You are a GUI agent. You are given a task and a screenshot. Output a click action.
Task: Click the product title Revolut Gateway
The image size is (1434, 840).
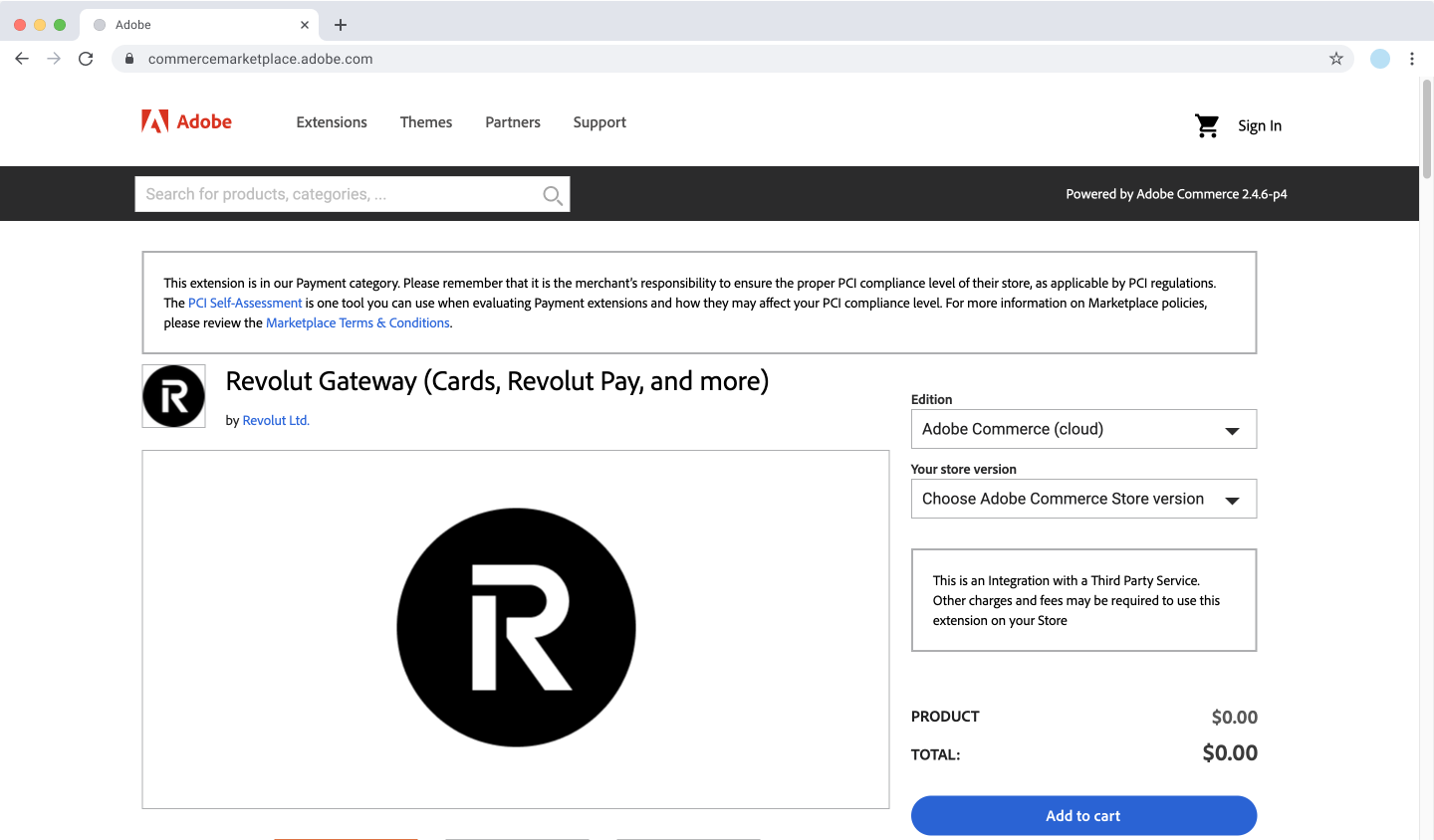497,381
